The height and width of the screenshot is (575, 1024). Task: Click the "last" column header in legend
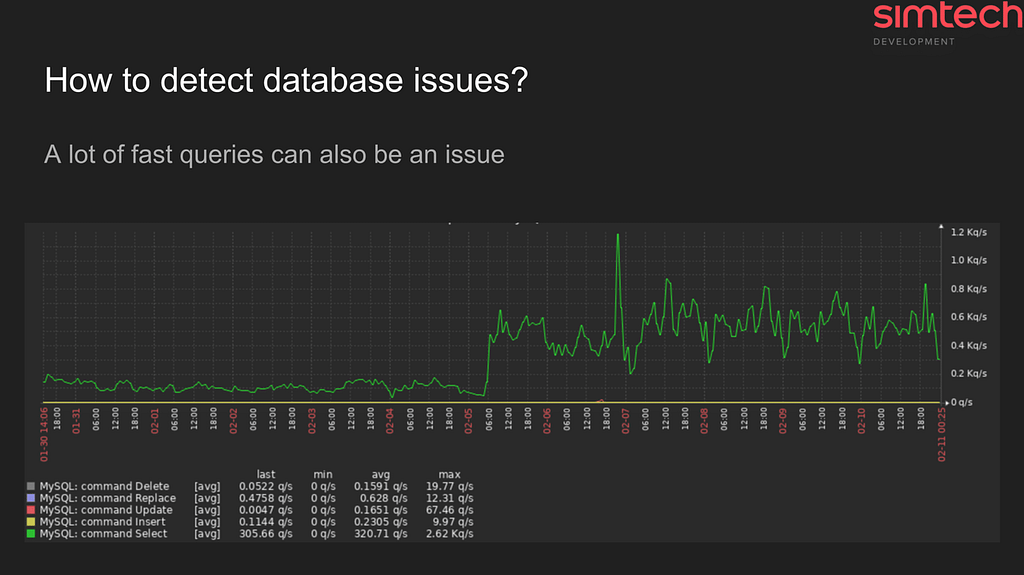point(266,475)
